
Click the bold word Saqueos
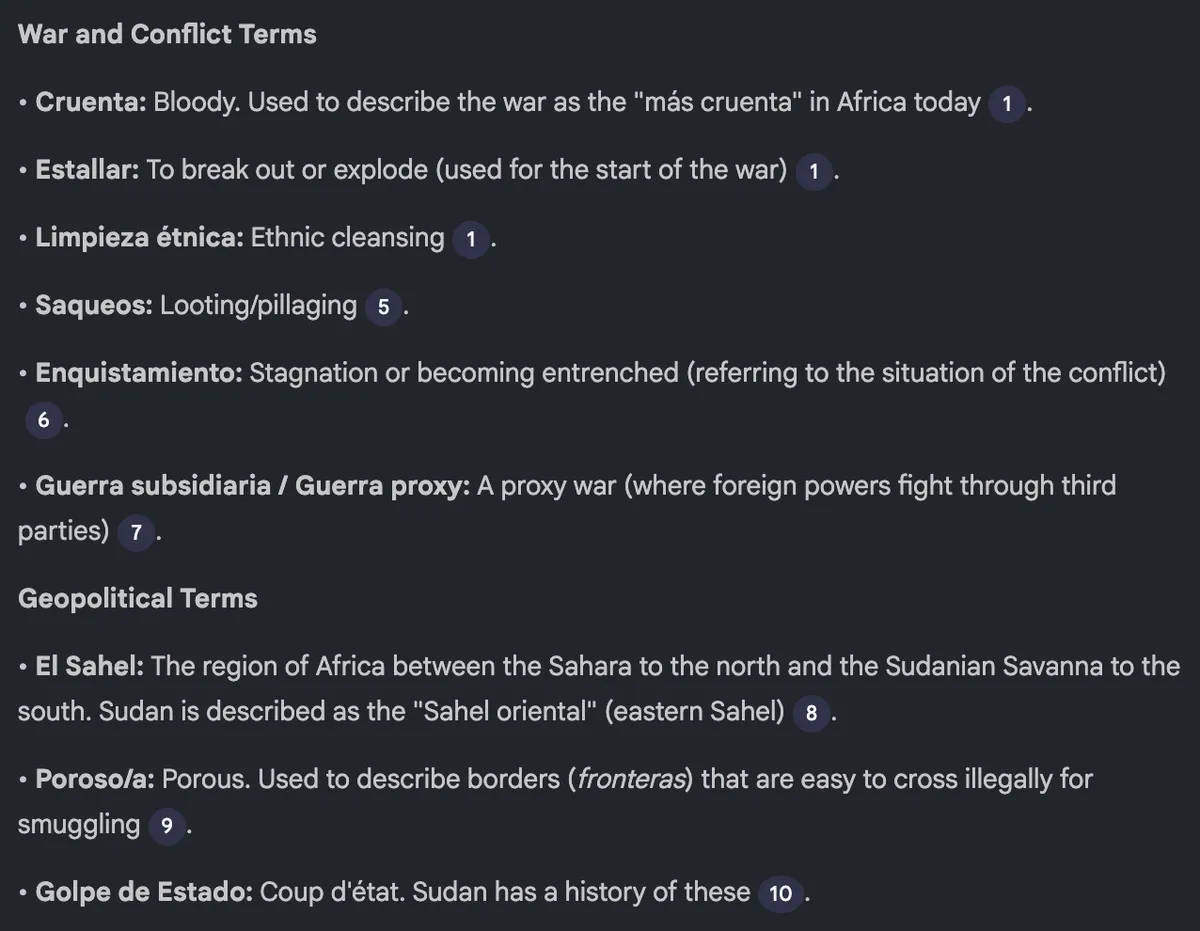(94, 305)
